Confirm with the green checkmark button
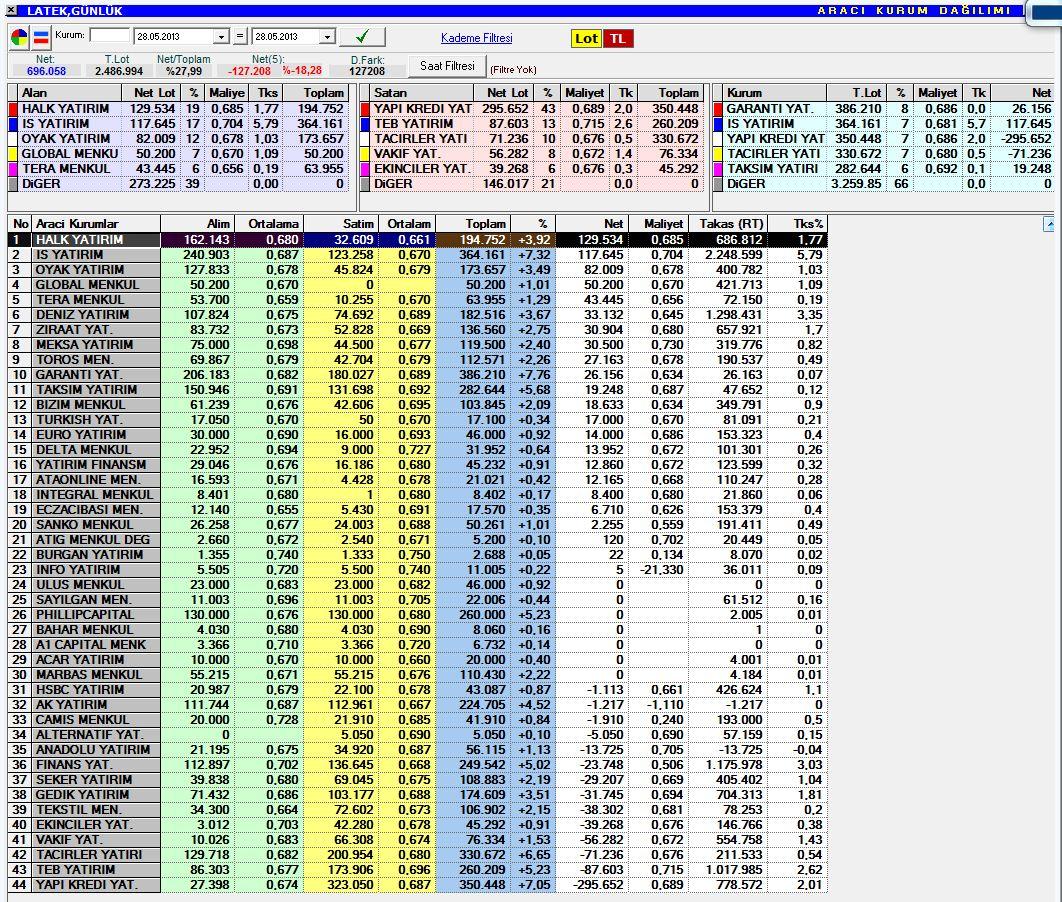This screenshot has width=1062, height=902. coord(363,37)
